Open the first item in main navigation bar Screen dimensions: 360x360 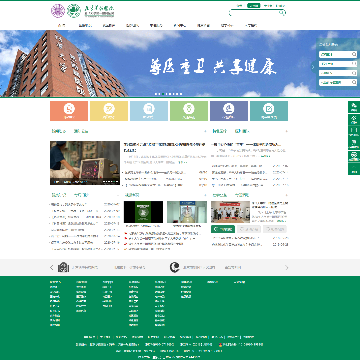pyautogui.click(x=61, y=25)
